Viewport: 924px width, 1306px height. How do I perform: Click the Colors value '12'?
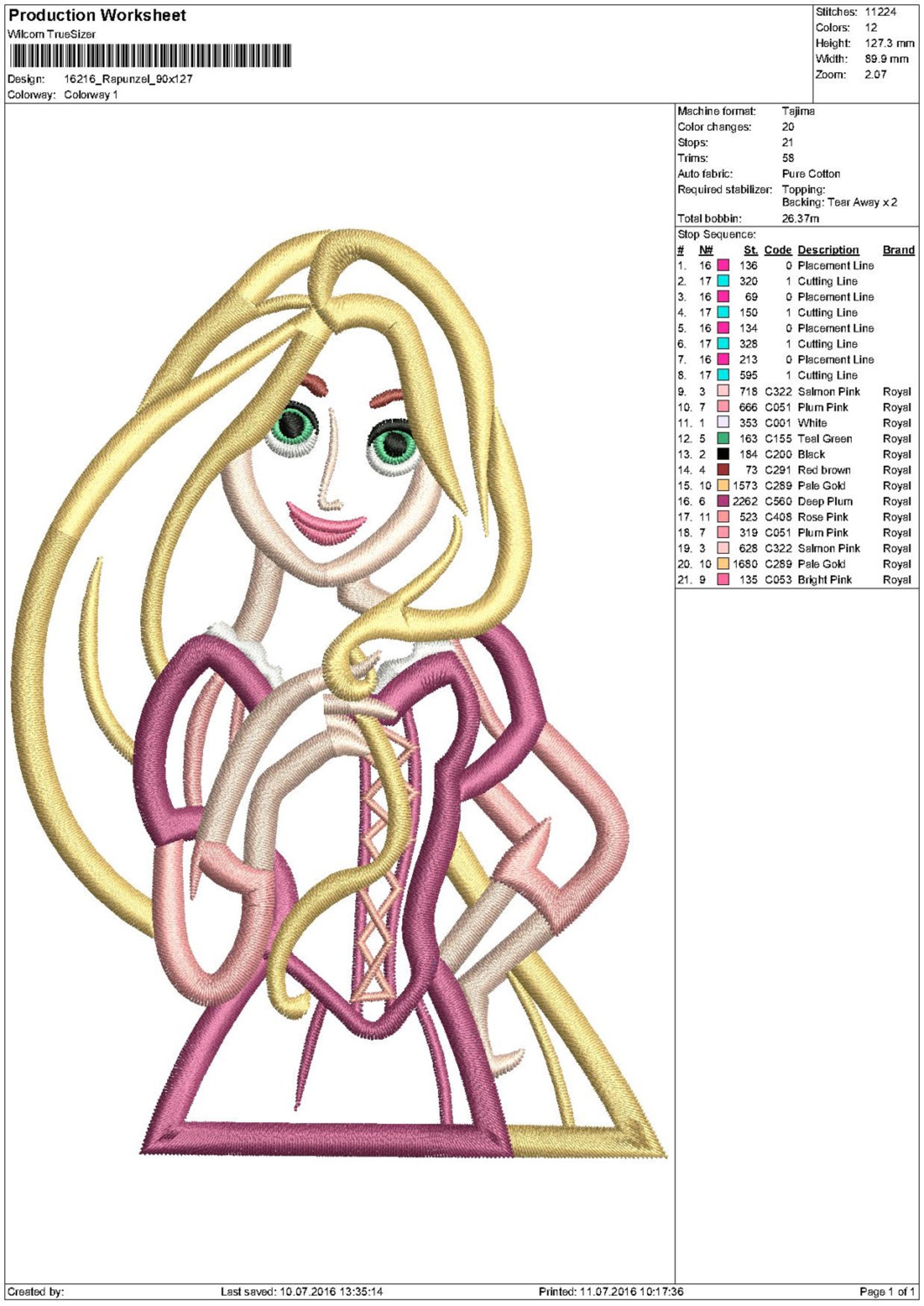pyautogui.click(x=870, y=28)
